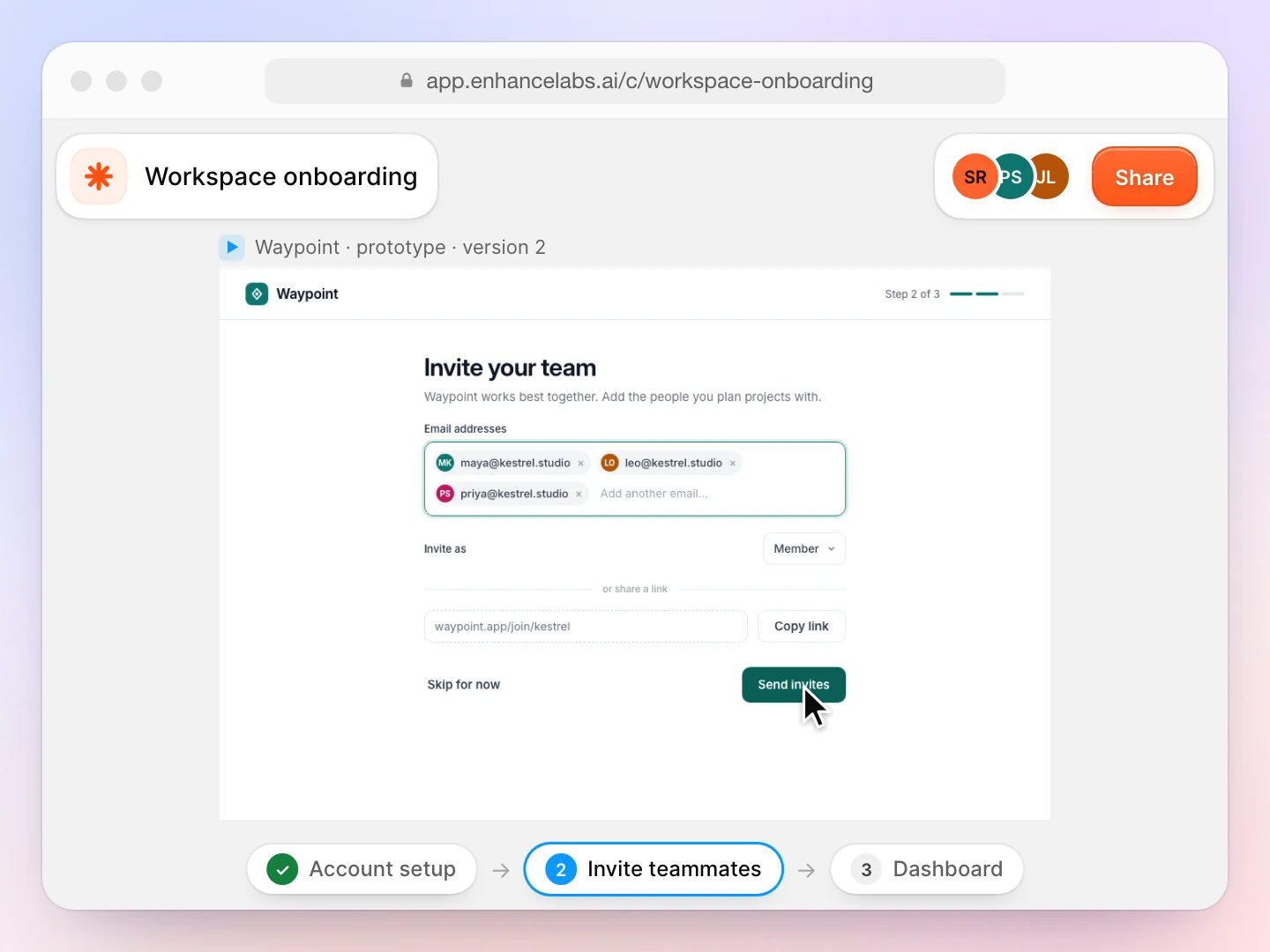Viewport: 1270px width, 952px height.
Task: Remove leo@kestrel.studio email chip
Action: click(732, 463)
